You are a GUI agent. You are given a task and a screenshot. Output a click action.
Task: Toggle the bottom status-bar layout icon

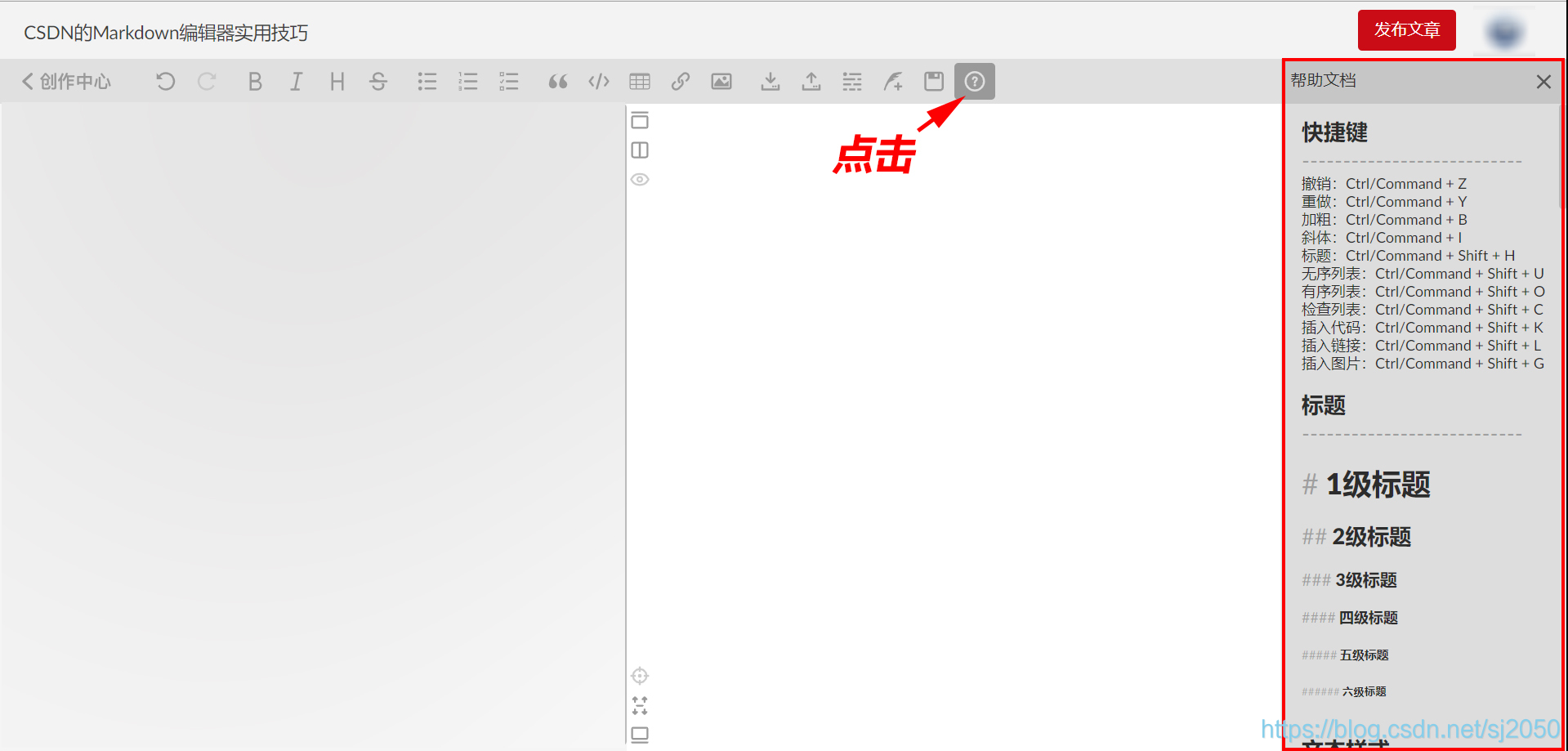click(640, 735)
